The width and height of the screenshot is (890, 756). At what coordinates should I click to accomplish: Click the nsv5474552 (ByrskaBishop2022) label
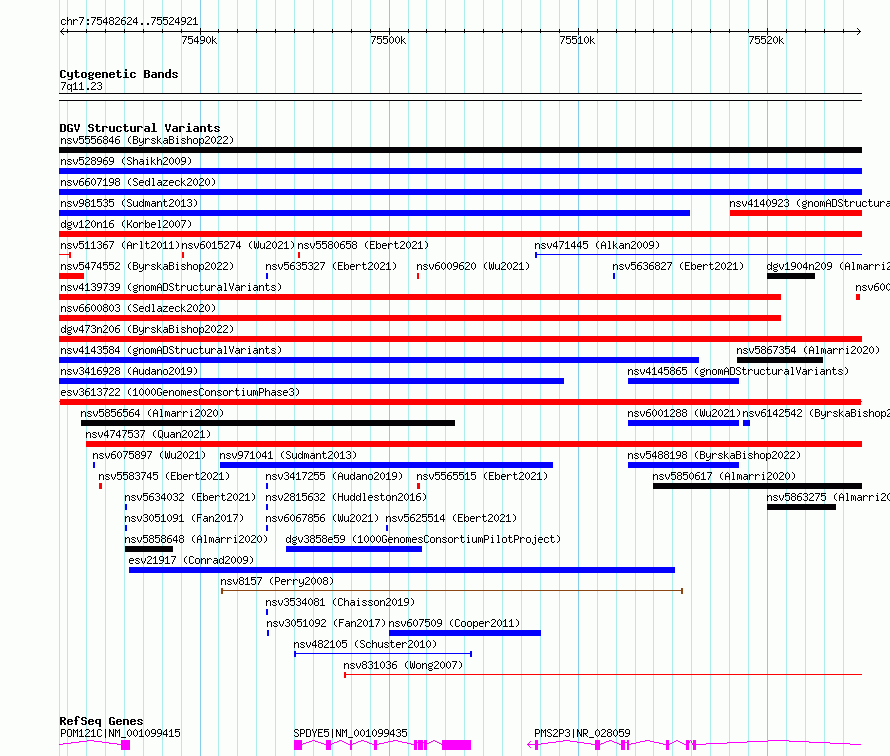147,266
